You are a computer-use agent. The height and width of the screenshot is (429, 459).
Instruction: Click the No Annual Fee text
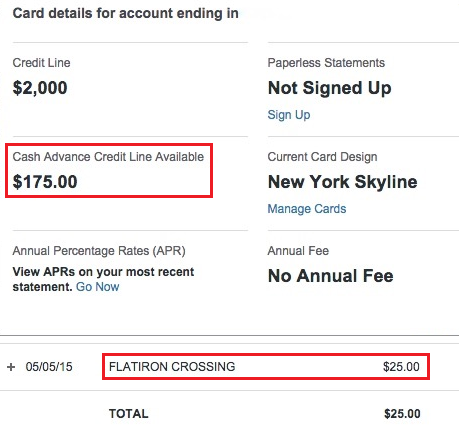pyautogui.click(x=331, y=276)
